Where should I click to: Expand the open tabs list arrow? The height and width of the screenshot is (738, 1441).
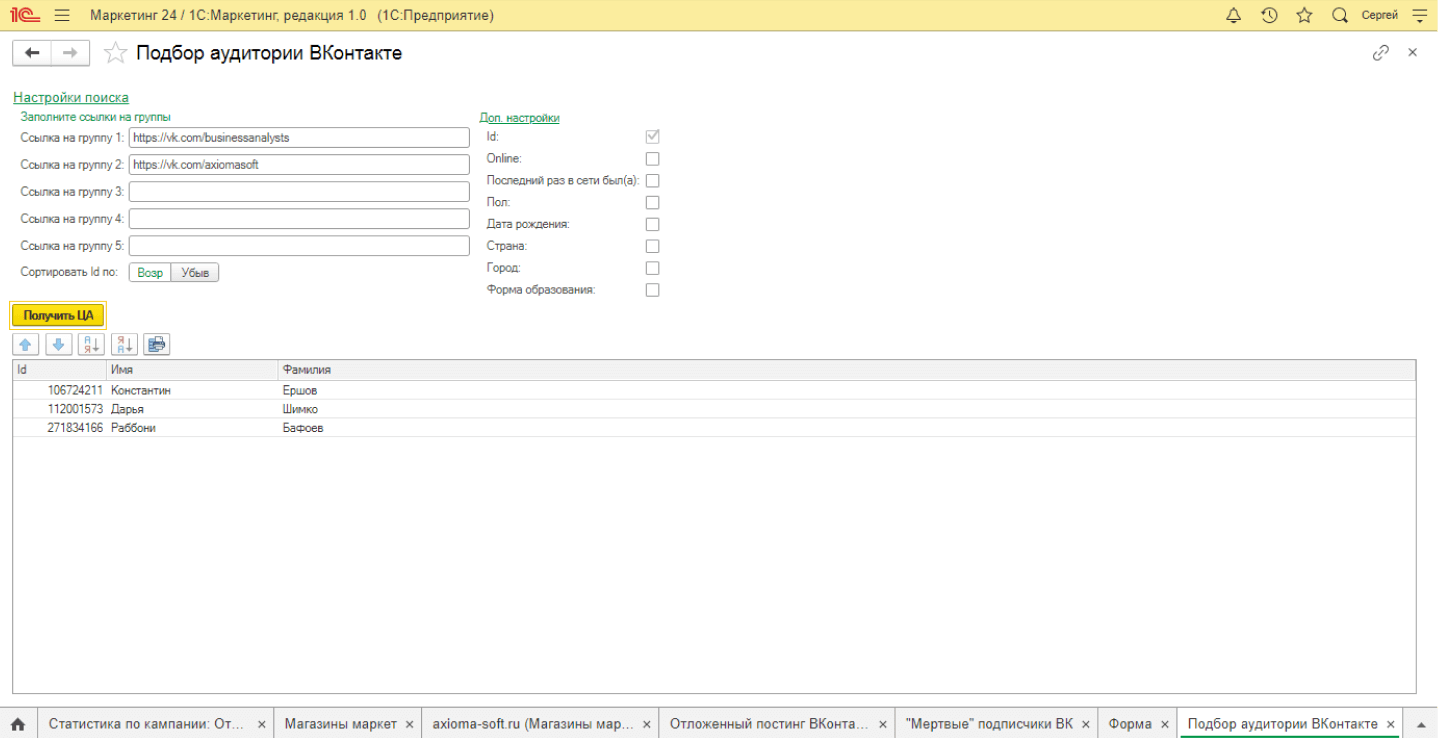1421,724
